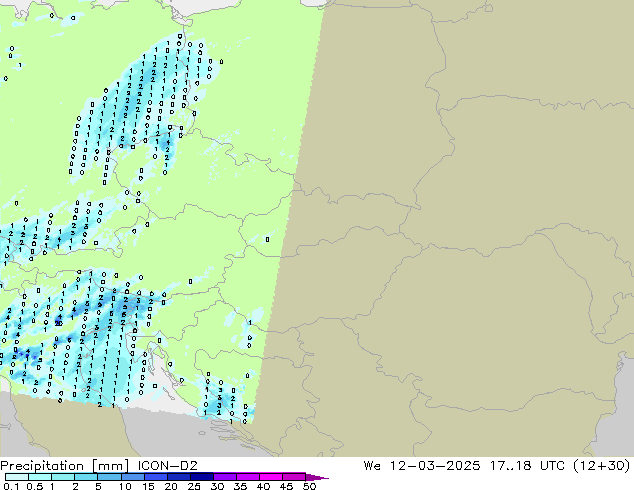
Task: Select the 30–35 mm purple legend swatch
Action: pos(224,477)
